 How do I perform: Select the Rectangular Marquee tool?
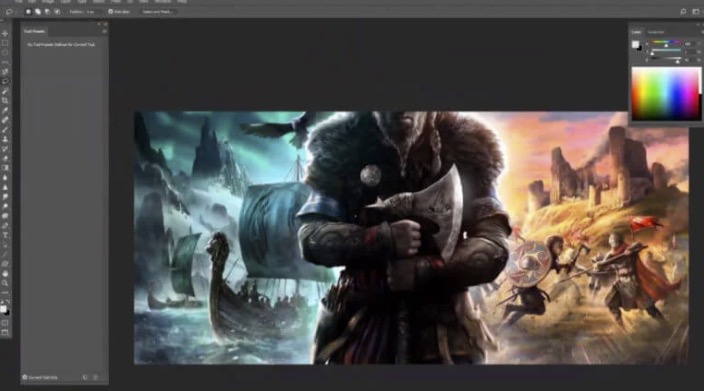[5, 43]
